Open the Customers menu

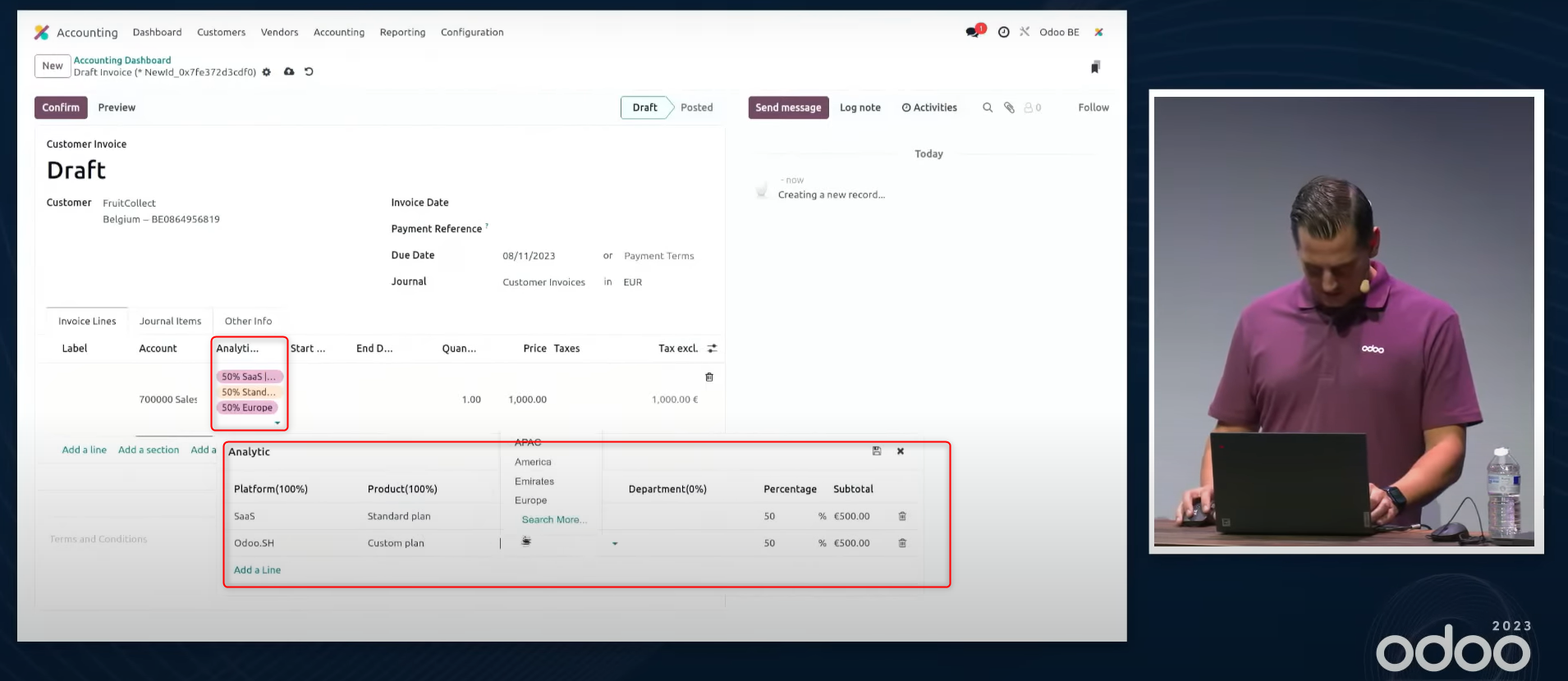[222, 32]
